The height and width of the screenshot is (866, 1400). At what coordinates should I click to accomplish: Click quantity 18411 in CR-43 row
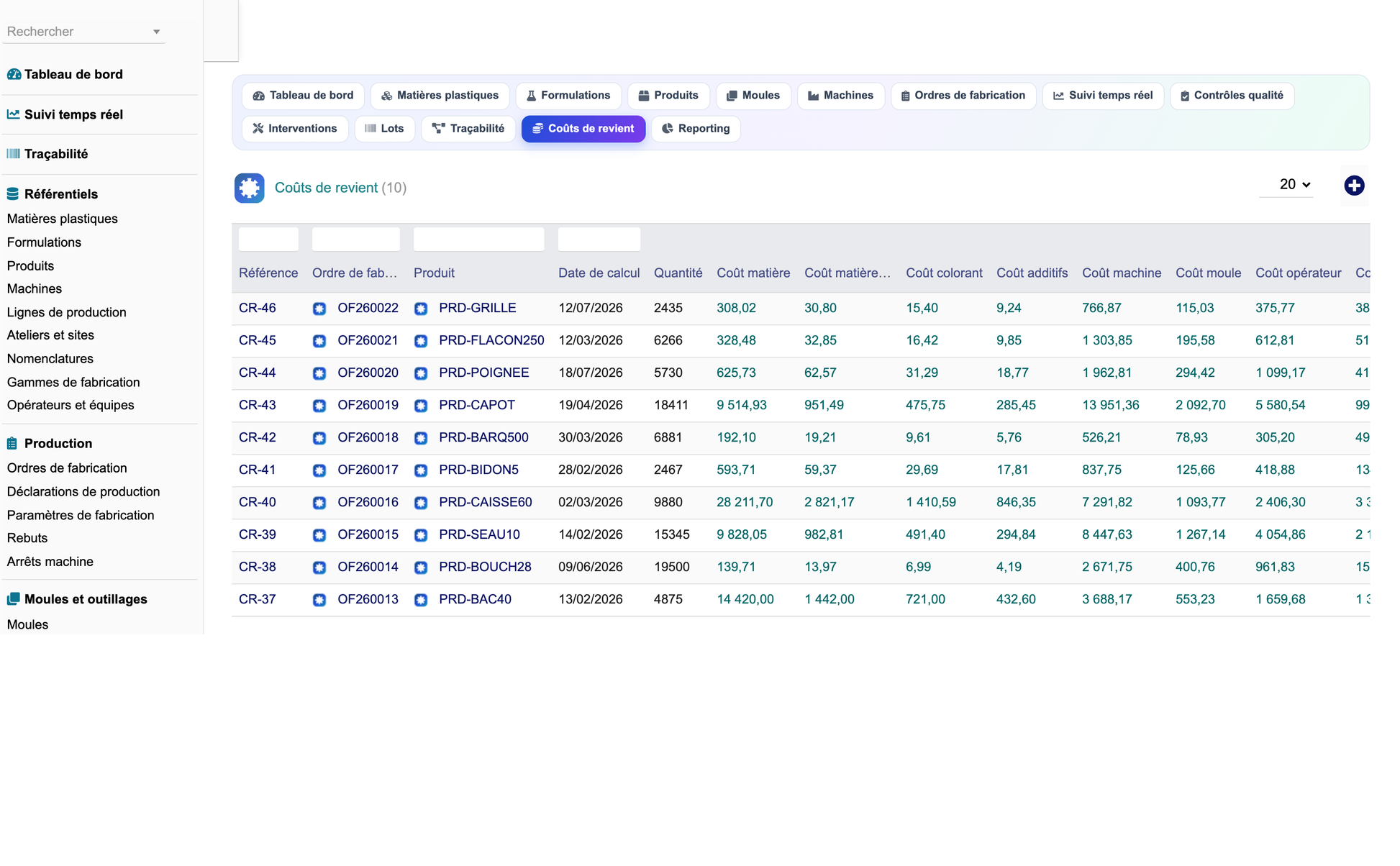(671, 405)
